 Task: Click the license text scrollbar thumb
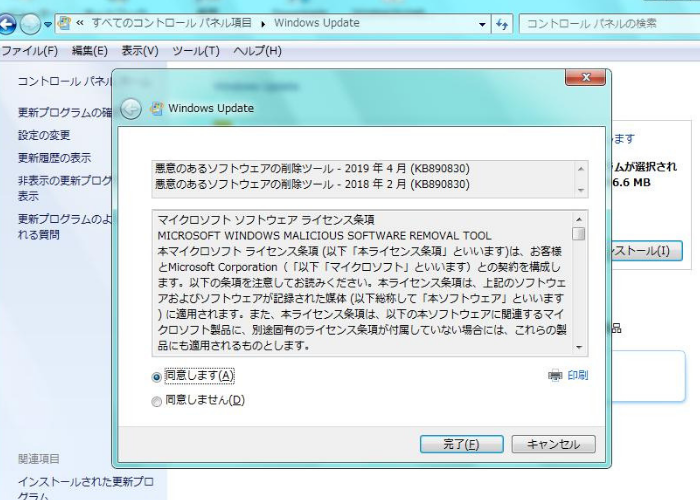pos(579,233)
